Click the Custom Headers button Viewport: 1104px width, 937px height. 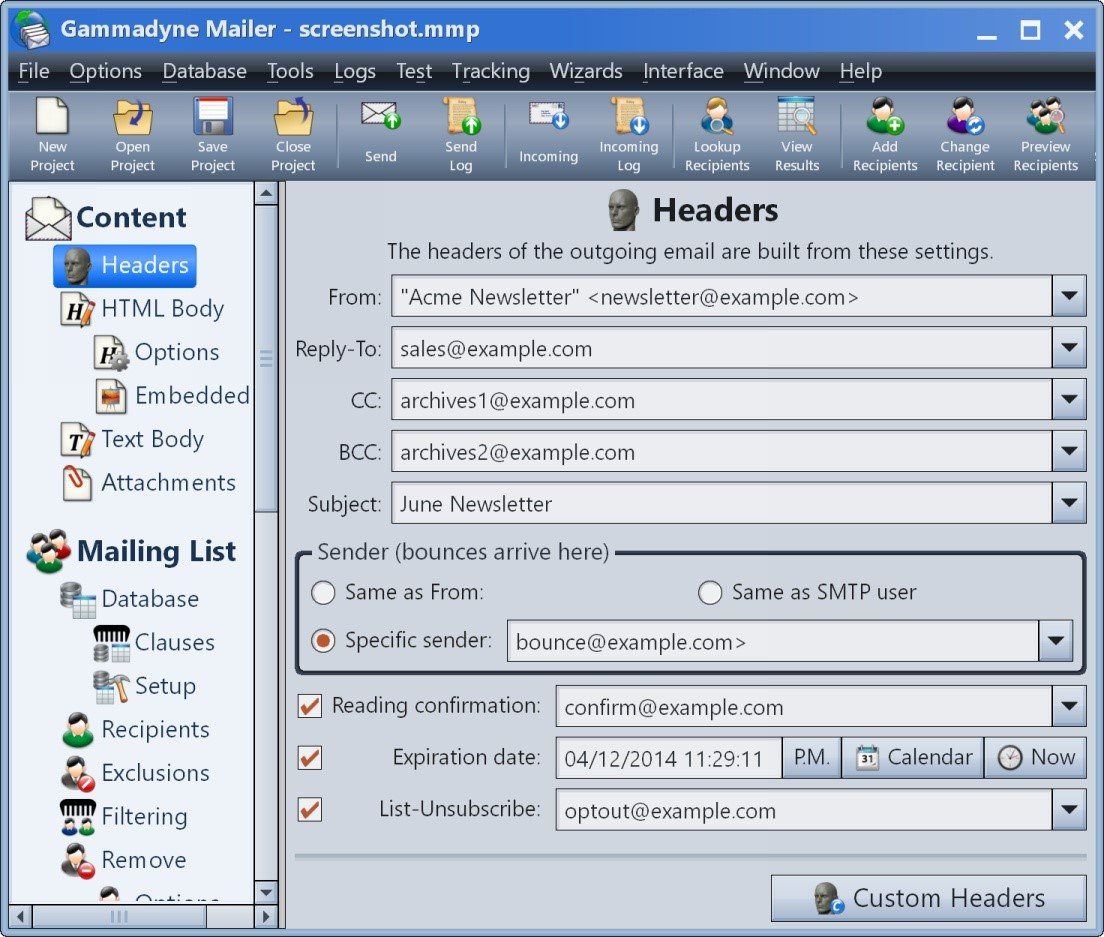point(929,898)
